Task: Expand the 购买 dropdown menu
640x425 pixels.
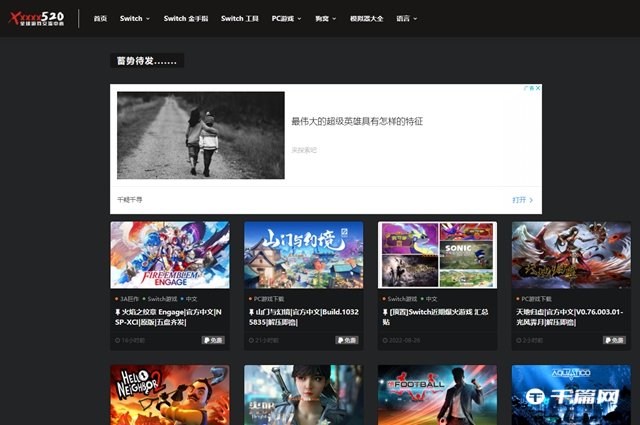Action: click(326, 18)
